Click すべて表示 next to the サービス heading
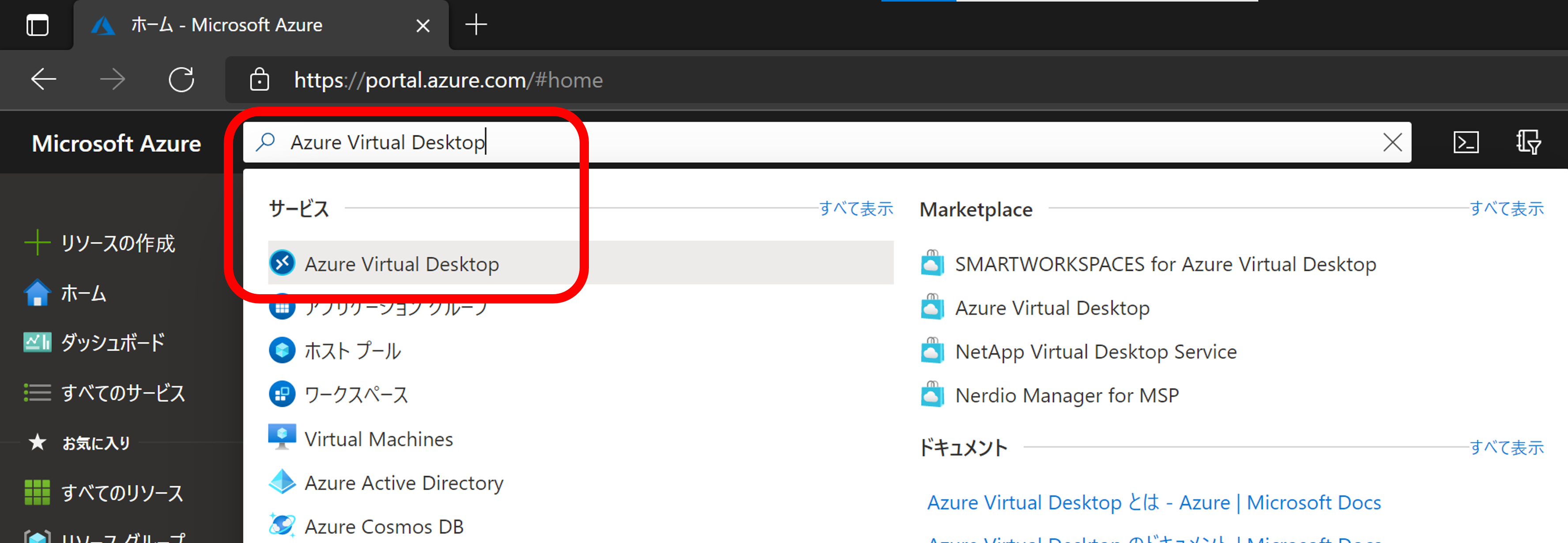The height and width of the screenshot is (543, 1568). [x=856, y=209]
